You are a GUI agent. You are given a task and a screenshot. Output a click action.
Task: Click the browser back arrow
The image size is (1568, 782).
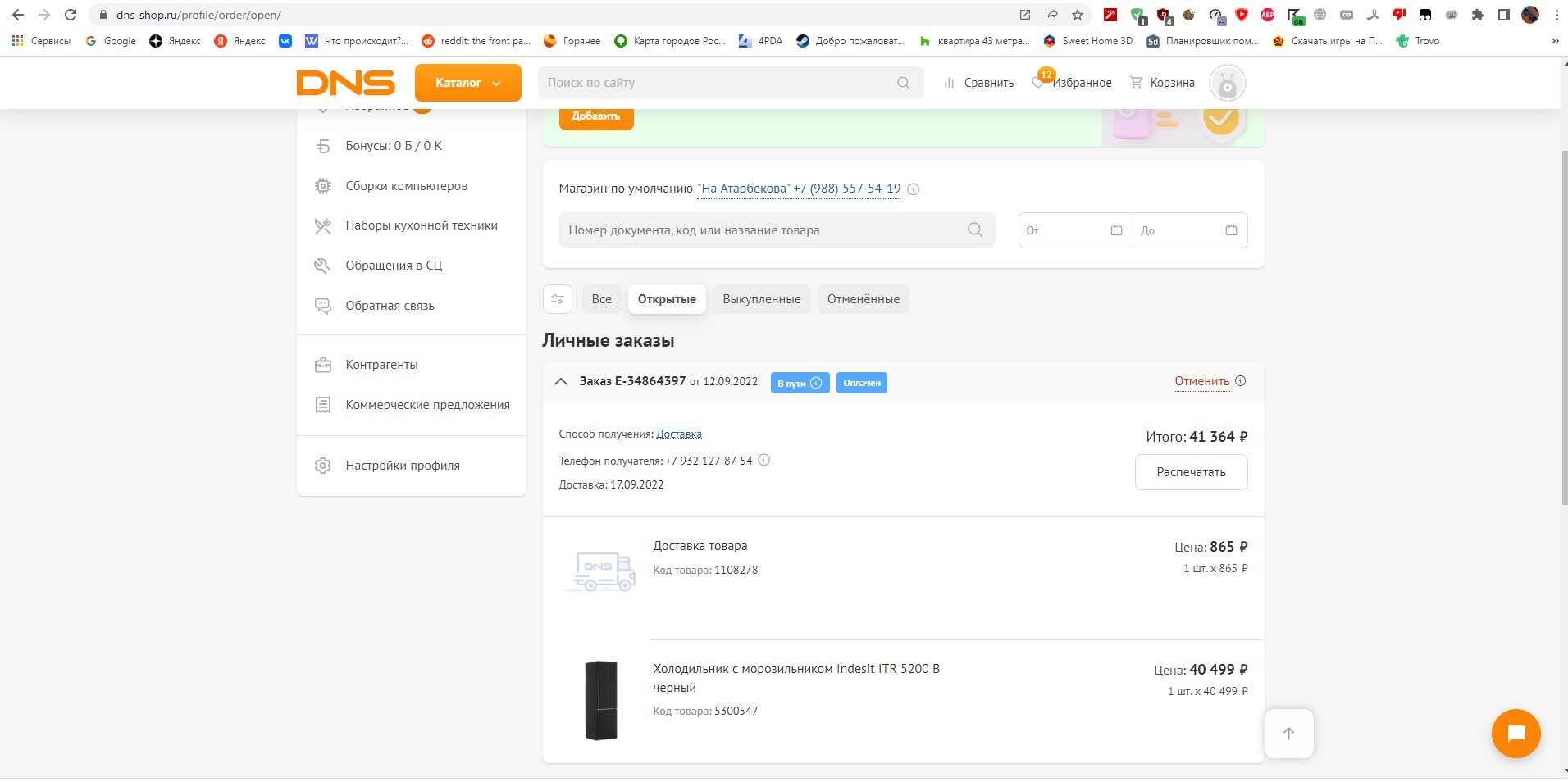point(17,15)
